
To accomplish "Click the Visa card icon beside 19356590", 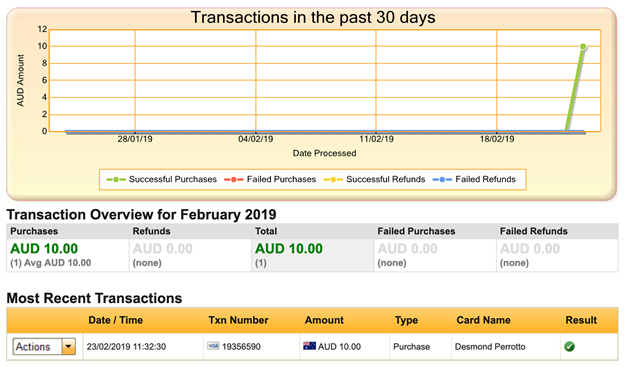I will [213, 346].
